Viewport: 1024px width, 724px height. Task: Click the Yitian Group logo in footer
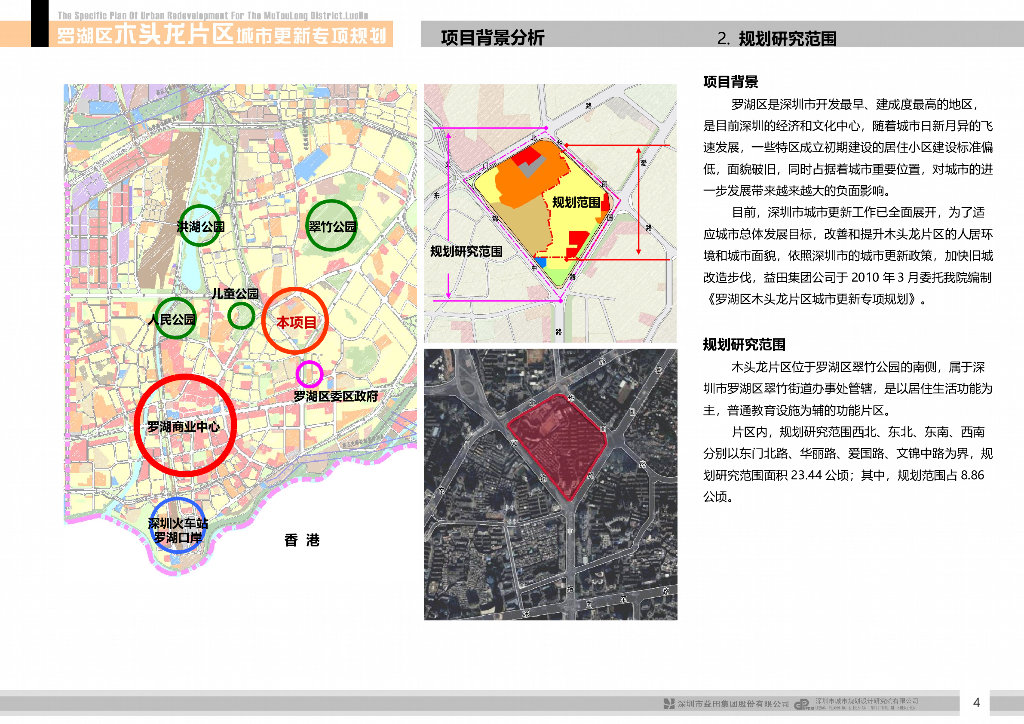[669, 704]
